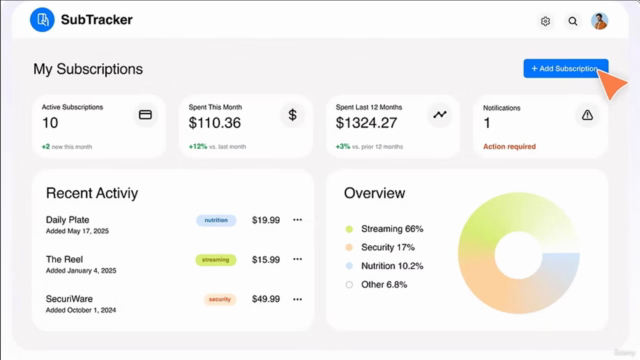
Task: Click the Added January 4, 2025 date
Action: [x=81, y=271]
